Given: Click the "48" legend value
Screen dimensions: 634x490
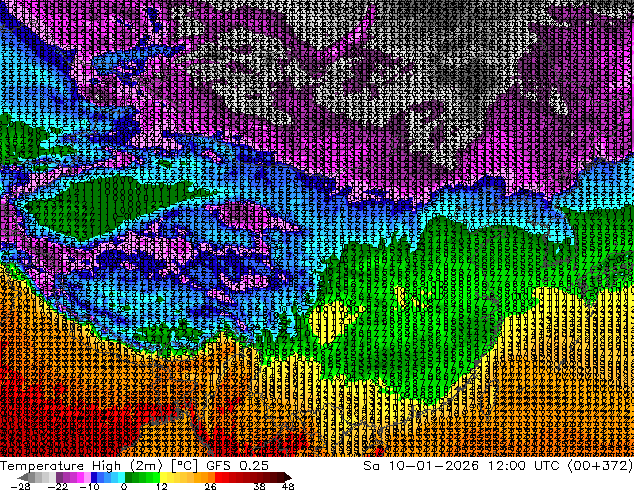Looking at the screenshot, I should click(288, 486).
